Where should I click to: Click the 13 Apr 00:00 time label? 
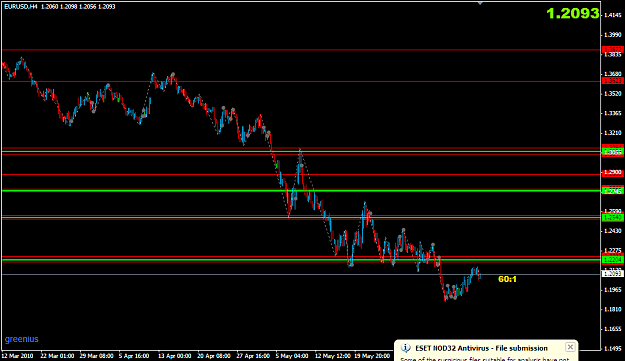click(175, 356)
